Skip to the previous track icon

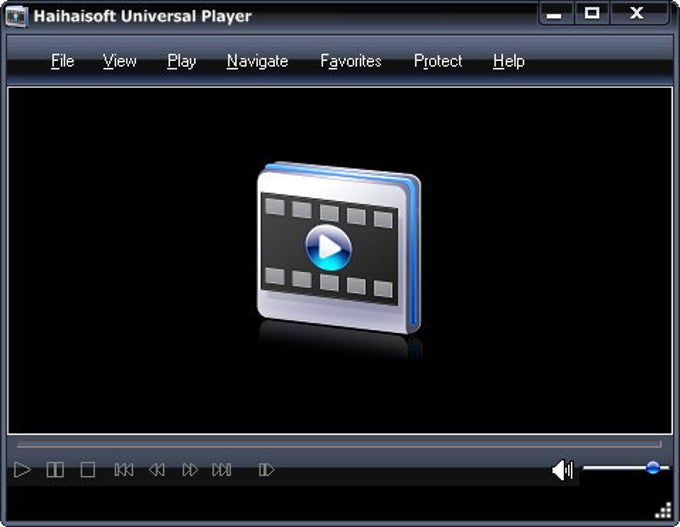(x=124, y=470)
